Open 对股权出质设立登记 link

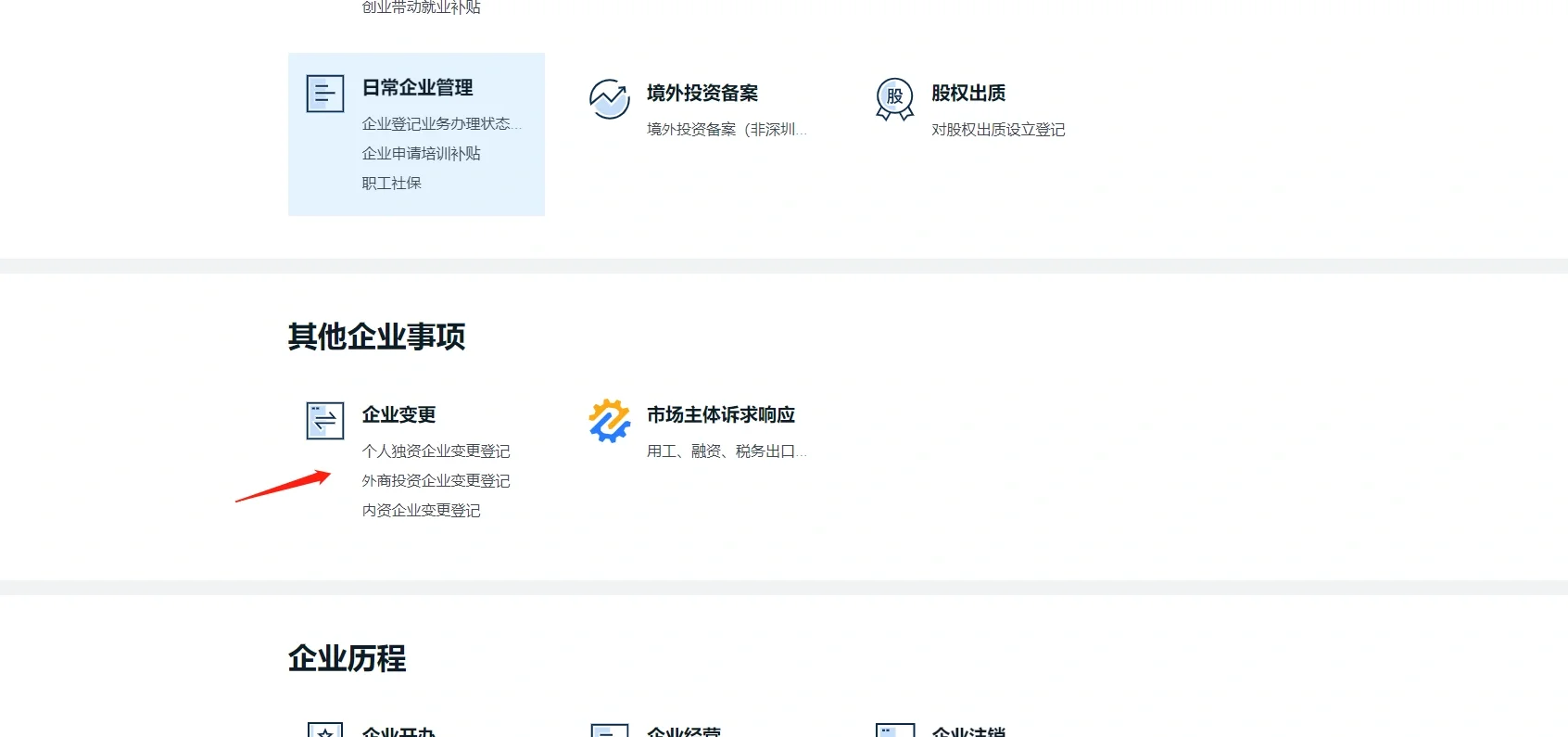(997, 130)
